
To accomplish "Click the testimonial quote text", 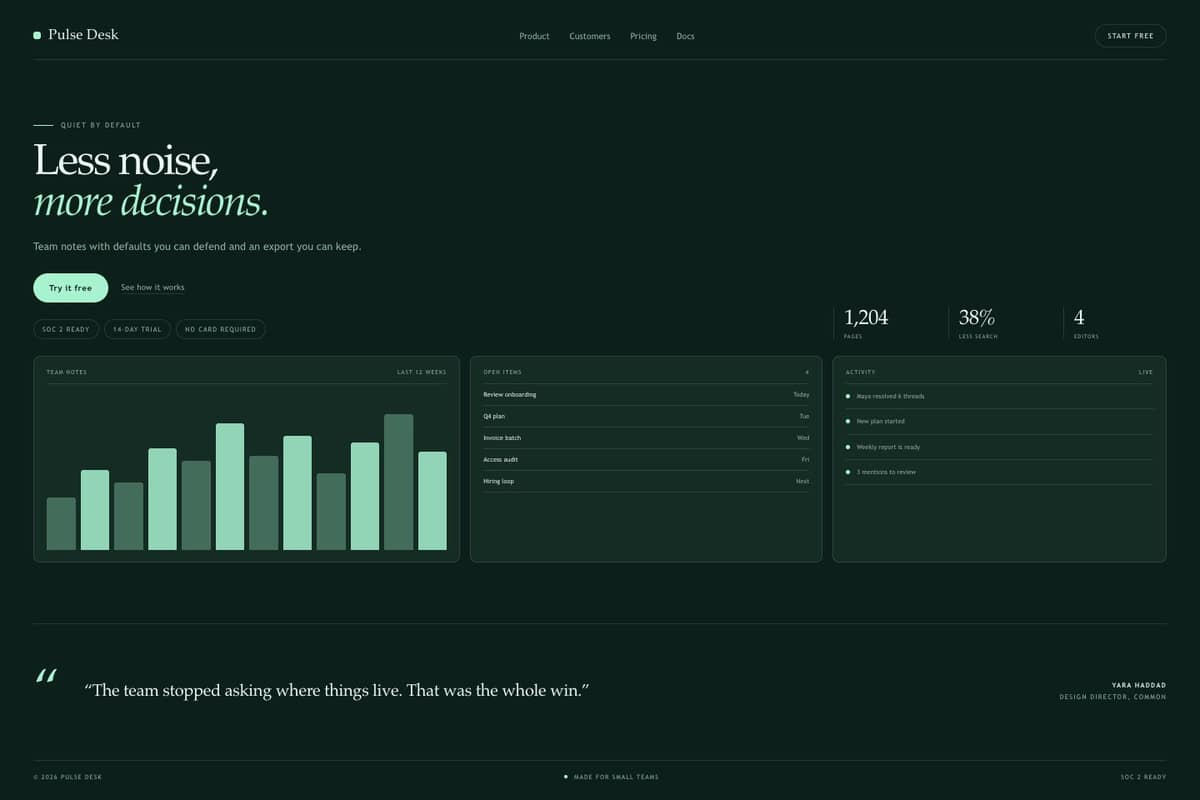I will point(337,691).
